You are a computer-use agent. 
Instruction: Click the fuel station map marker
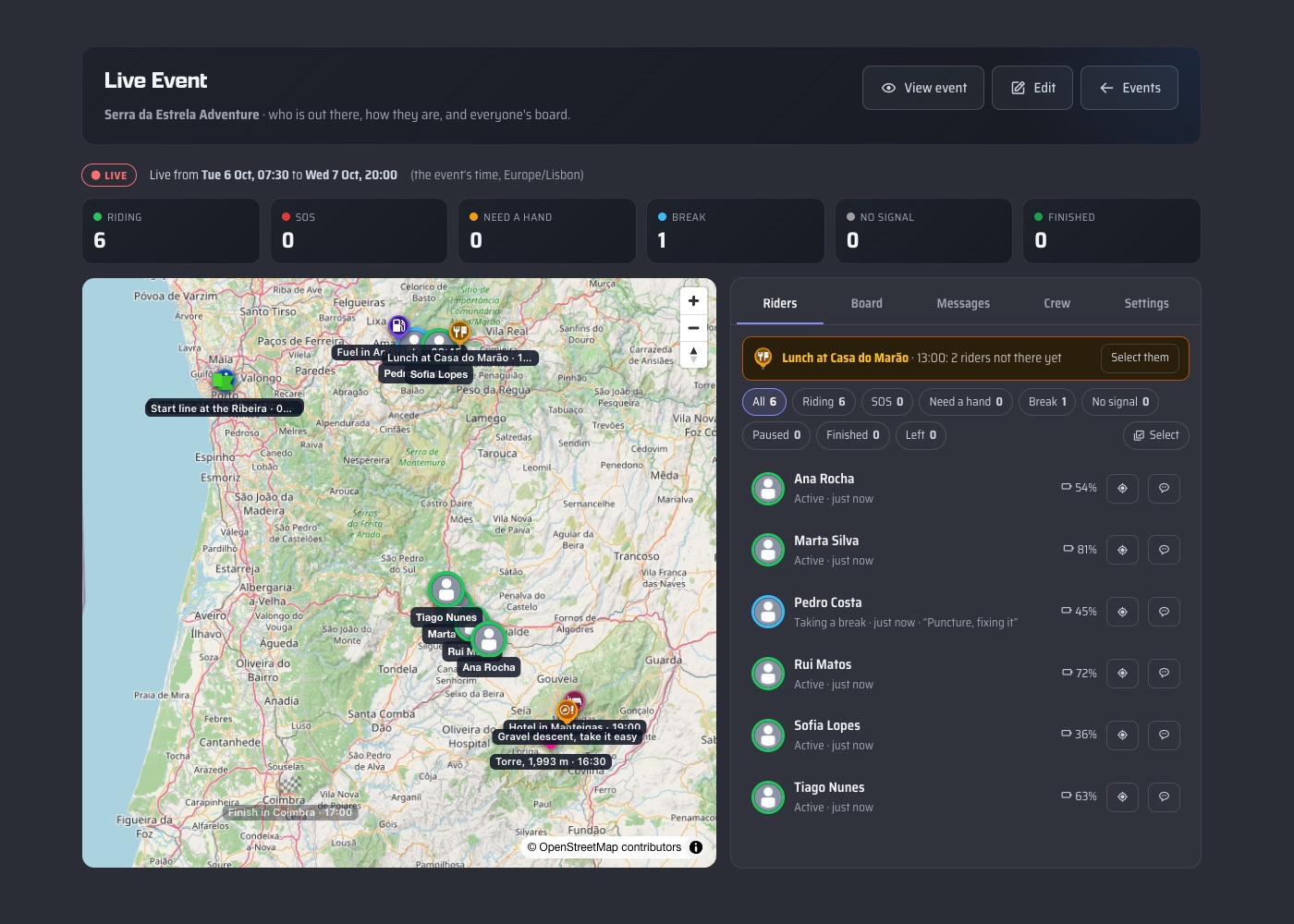398,326
